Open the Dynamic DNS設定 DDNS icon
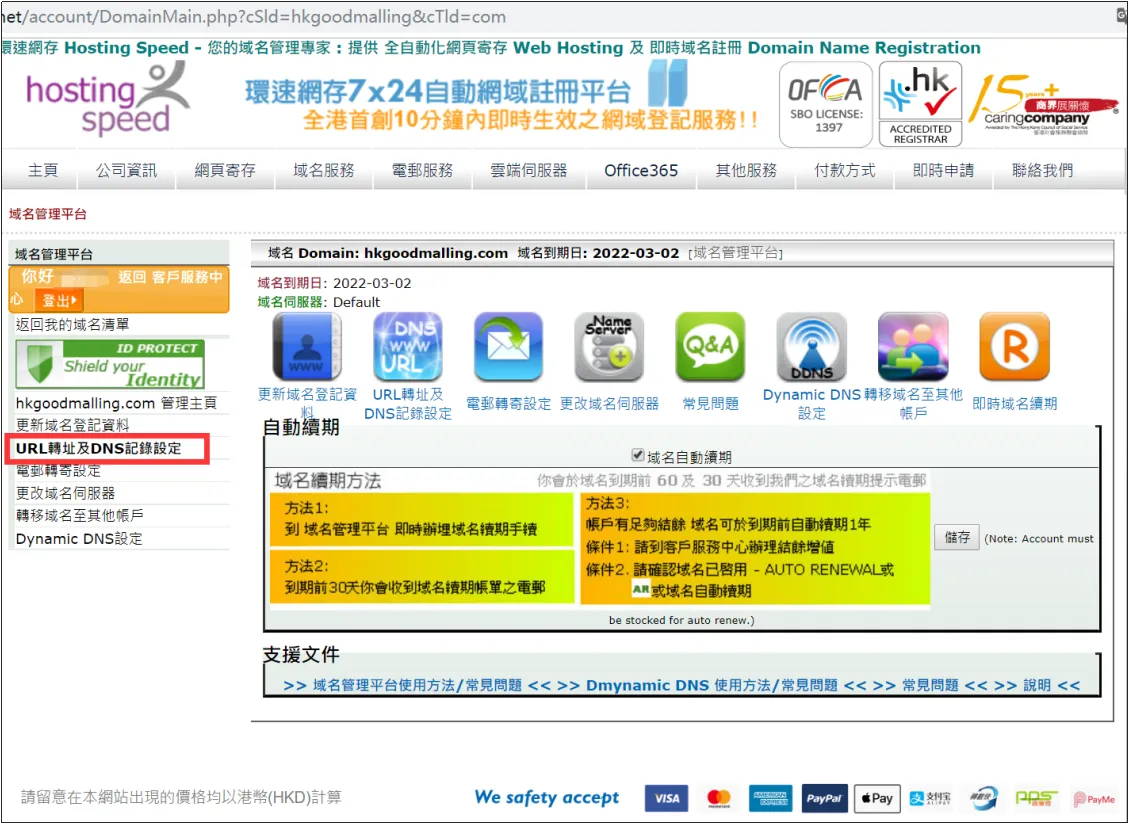 (x=811, y=347)
